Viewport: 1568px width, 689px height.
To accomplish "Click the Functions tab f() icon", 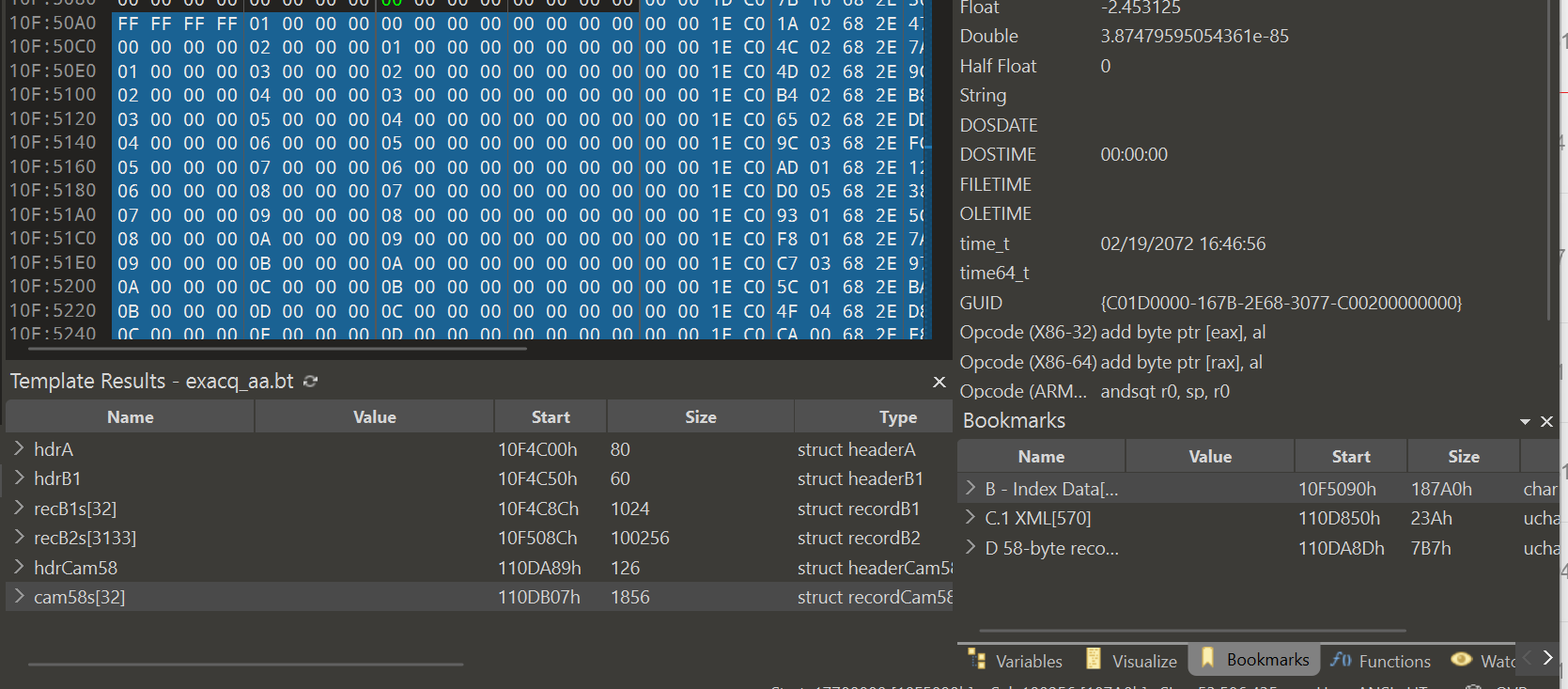I will [x=1341, y=660].
